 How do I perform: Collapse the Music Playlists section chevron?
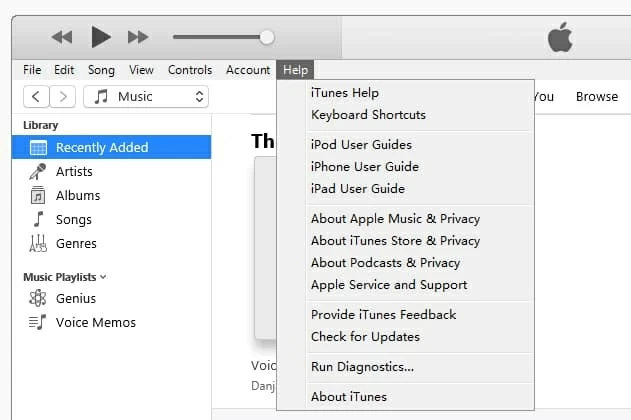(103, 277)
